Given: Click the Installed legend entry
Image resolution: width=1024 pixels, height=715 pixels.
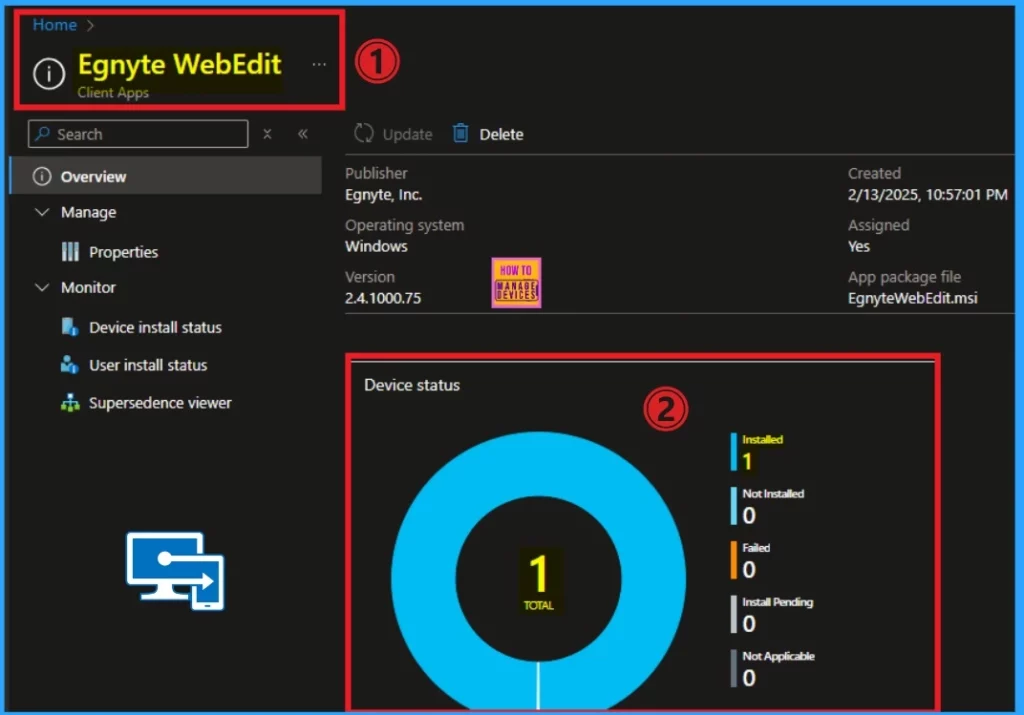Looking at the screenshot, I should [758, 452].
